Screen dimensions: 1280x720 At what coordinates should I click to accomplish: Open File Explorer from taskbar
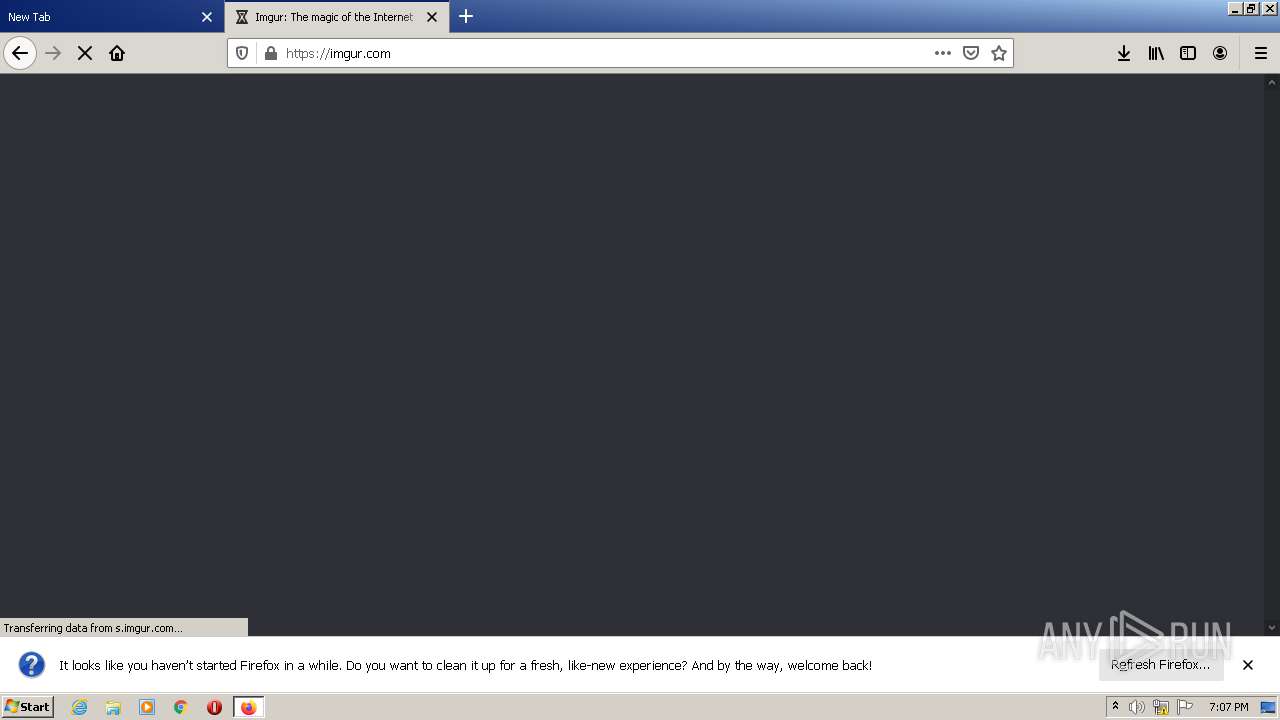click(x=113, y=707)
